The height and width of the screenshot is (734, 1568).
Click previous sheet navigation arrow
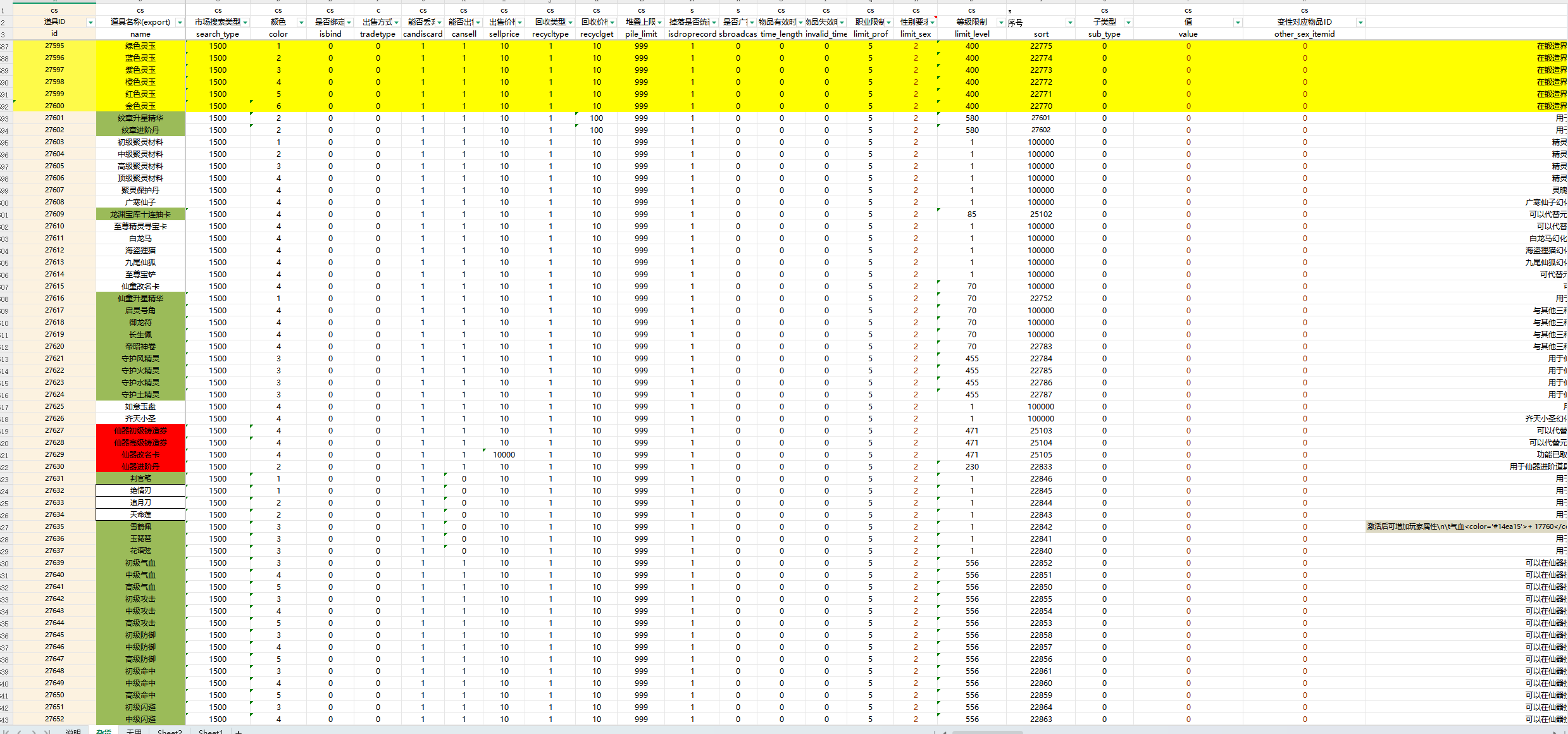[19, 731]
